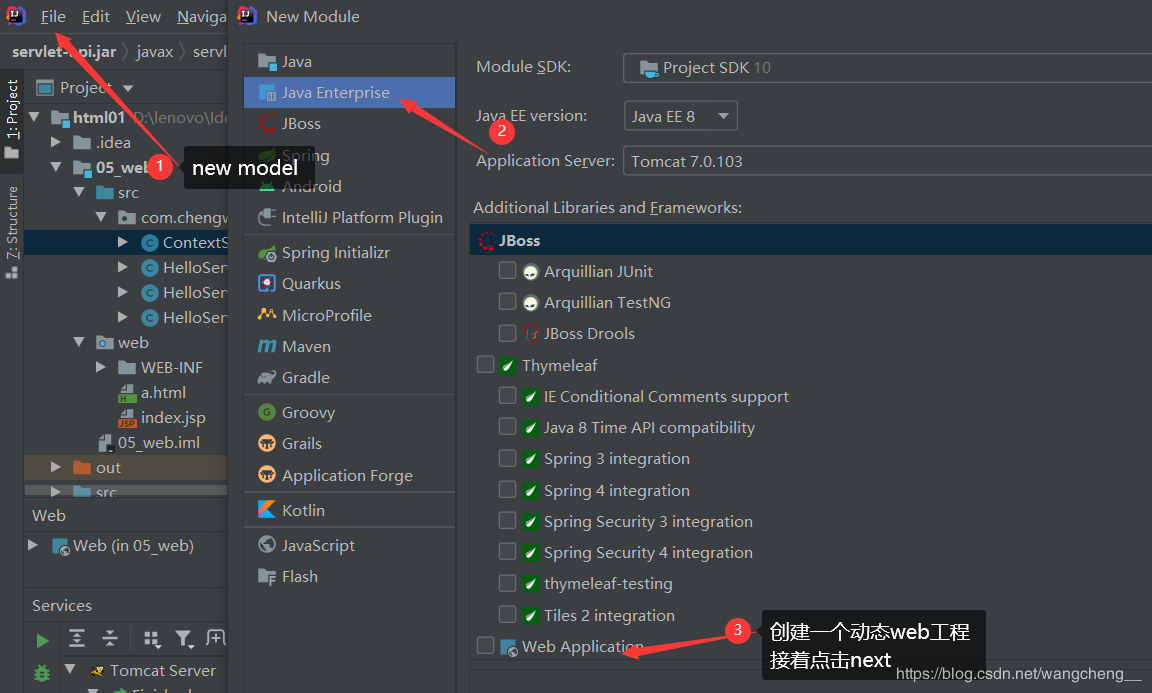Click Collapse All icon in Services toolbar
Viewport: 1152px width, 693px height.
[110, 638]
